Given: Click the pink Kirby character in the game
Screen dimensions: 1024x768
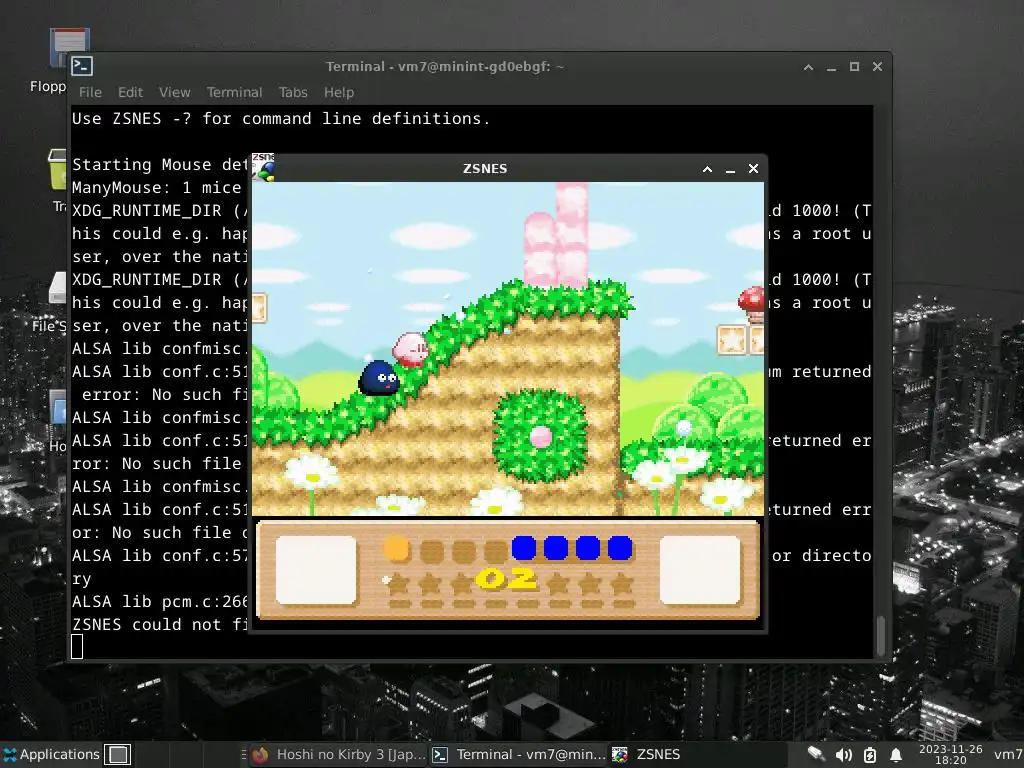Looking at the screenshot, I should click(410, 349).
